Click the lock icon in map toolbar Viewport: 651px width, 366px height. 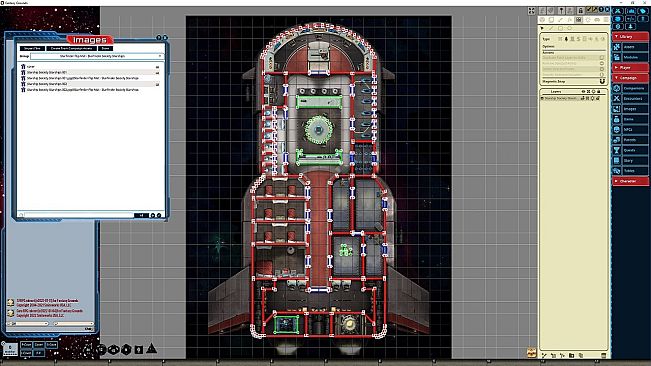[580, 10]
